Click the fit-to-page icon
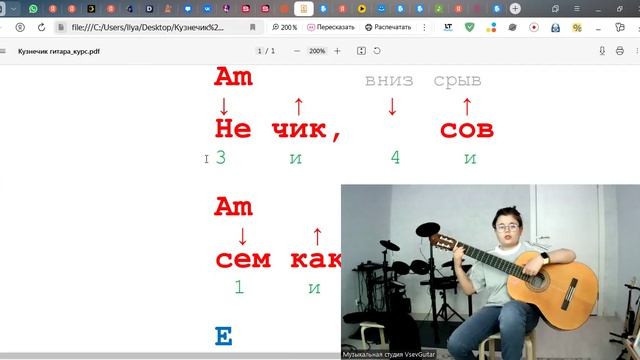The image size is (640, 360). (x=361, y=51)
